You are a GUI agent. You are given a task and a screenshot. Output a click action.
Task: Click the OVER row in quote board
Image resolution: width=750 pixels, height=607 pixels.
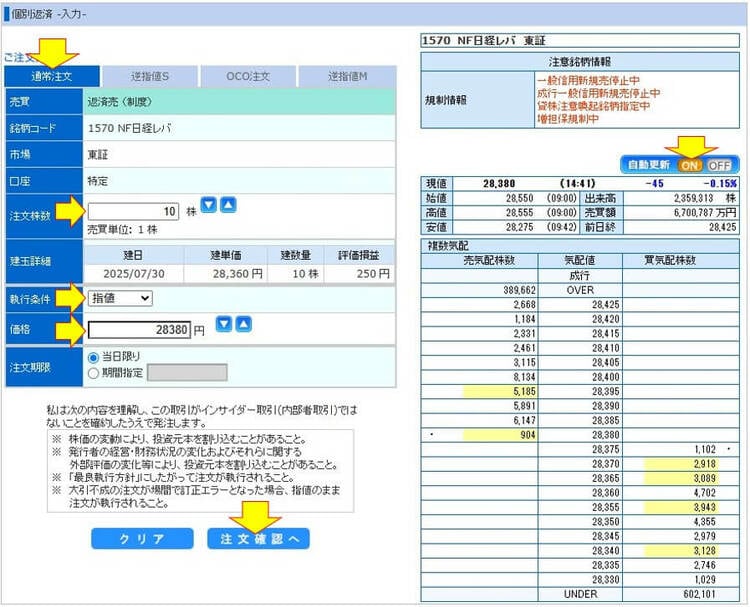[x=580, y=290]
